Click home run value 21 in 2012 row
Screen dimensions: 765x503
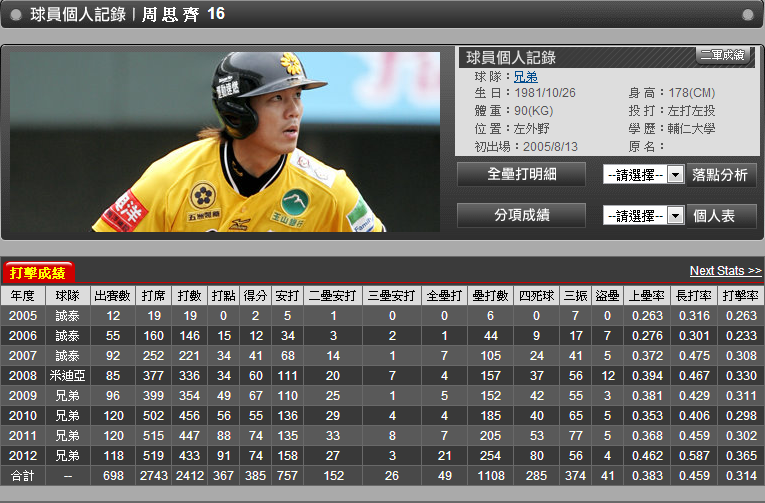coord(444,456)
